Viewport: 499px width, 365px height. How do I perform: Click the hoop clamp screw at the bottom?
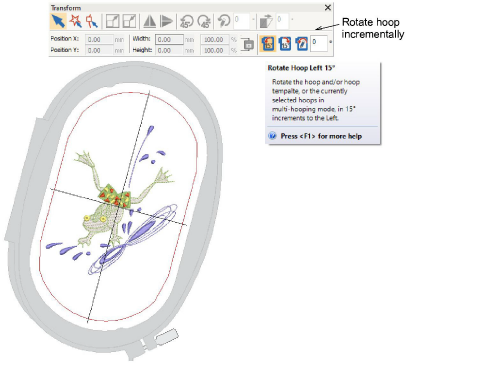pos(167,336)
